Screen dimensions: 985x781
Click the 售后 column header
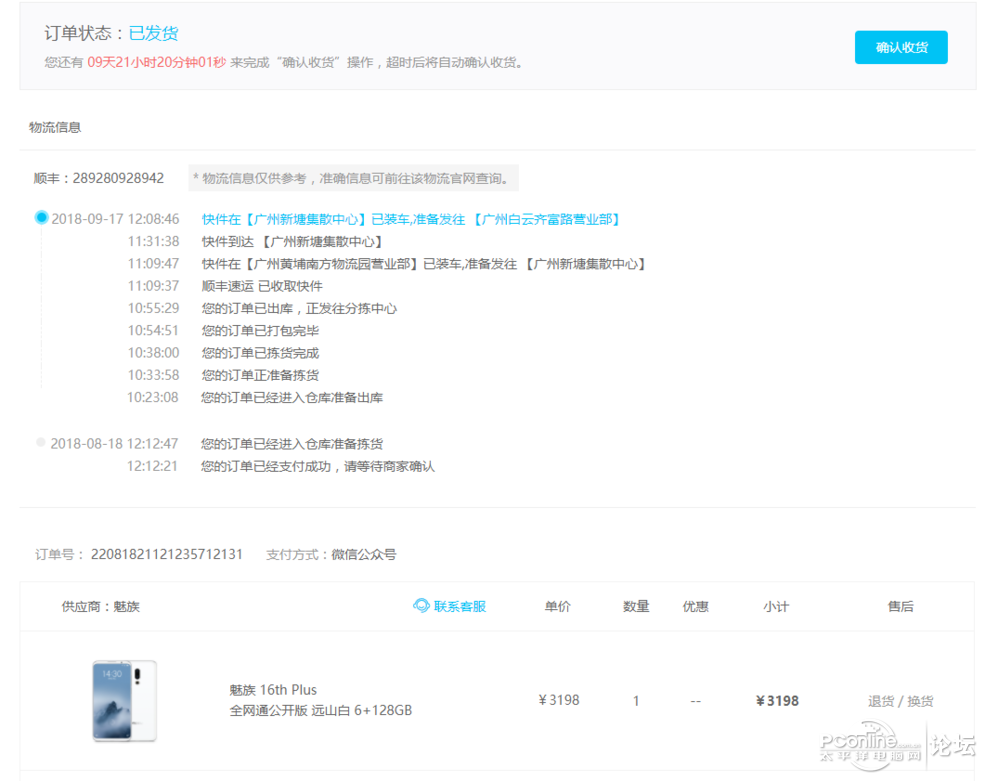900,607
